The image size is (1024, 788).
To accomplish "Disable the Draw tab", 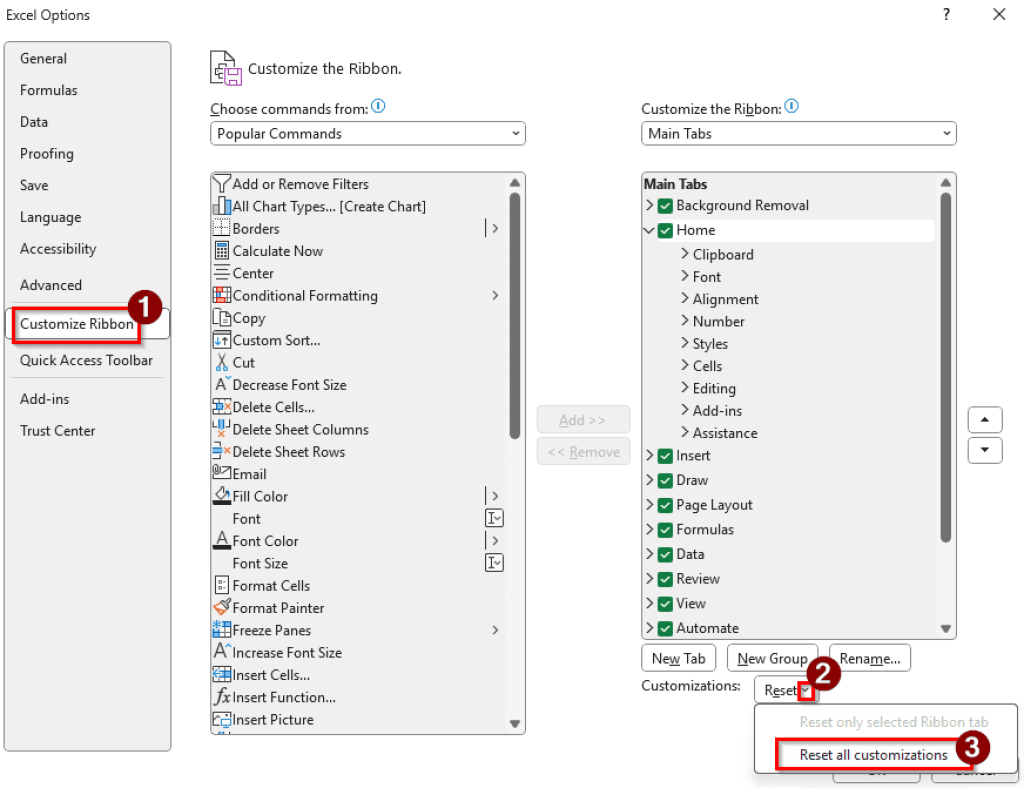I will coord(665,480).
